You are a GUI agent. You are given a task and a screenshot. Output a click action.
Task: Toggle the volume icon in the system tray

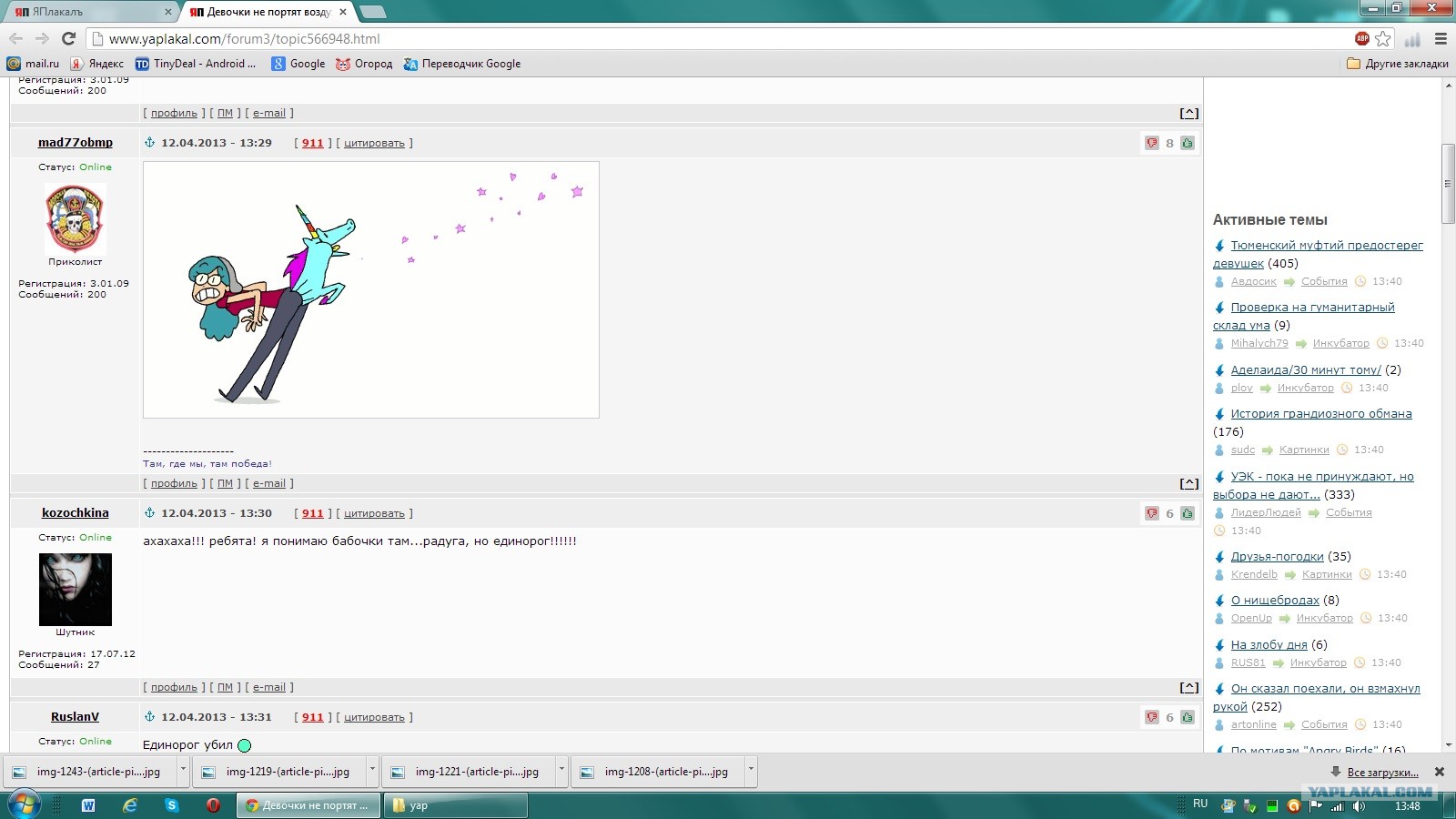tap(1359, 806)
